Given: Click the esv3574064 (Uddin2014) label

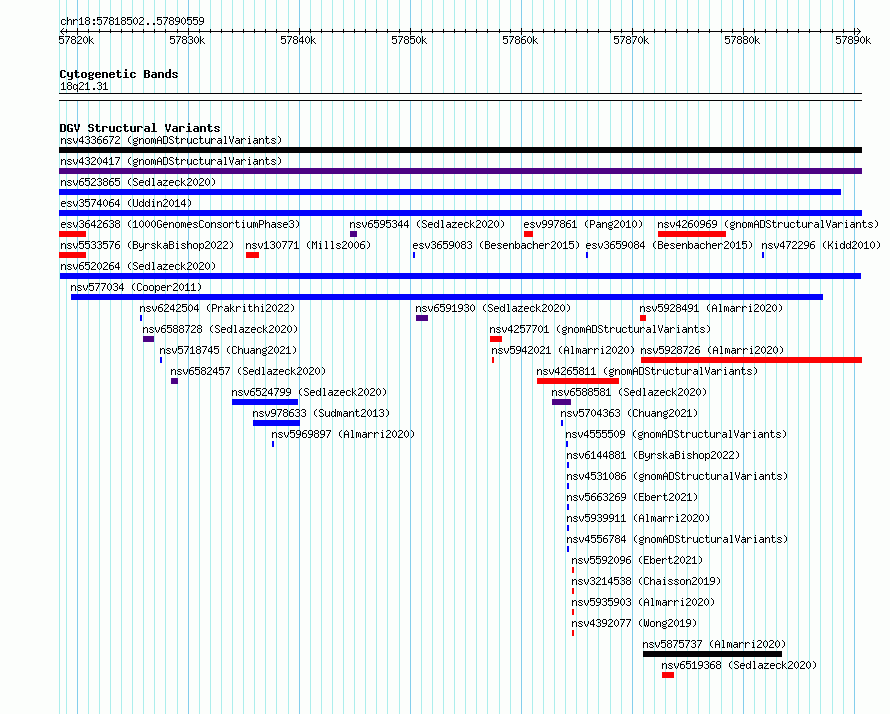Looking at the screenshot, I should tap(126, 203).
